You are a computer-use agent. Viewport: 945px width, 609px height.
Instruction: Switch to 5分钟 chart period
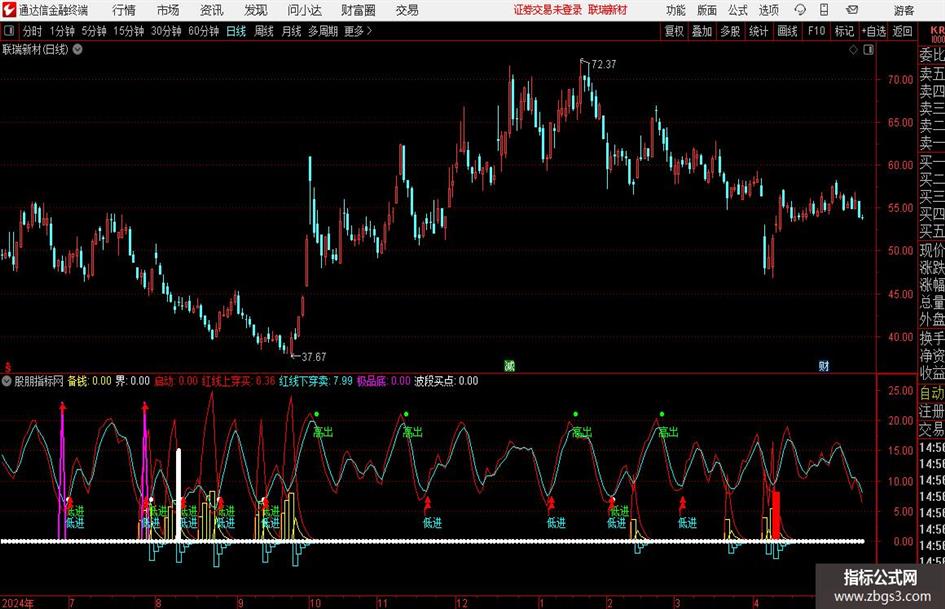94,31
